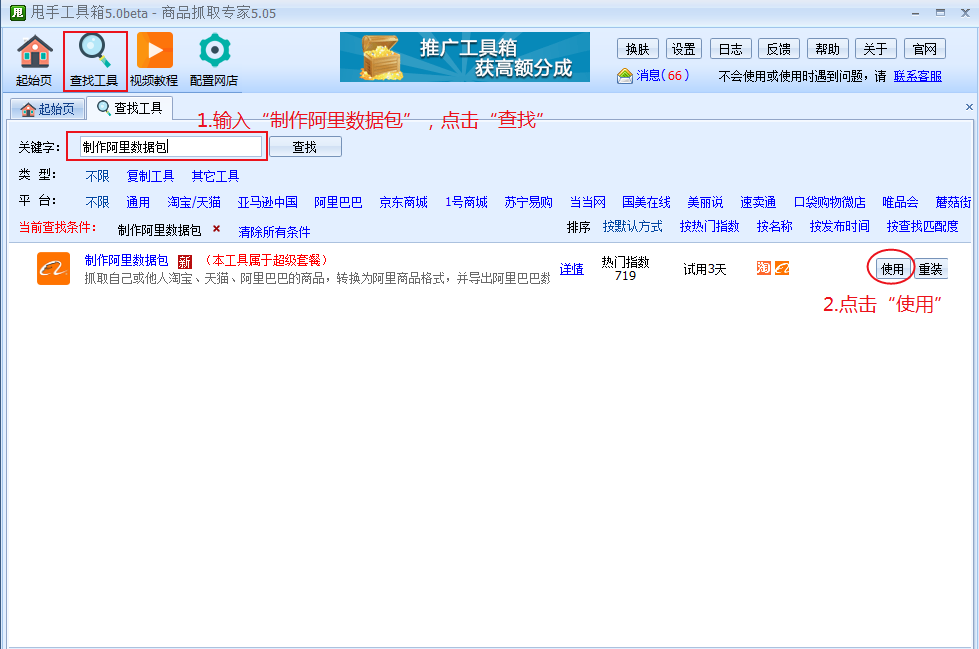Open 设置 settings button

[684, 49]
